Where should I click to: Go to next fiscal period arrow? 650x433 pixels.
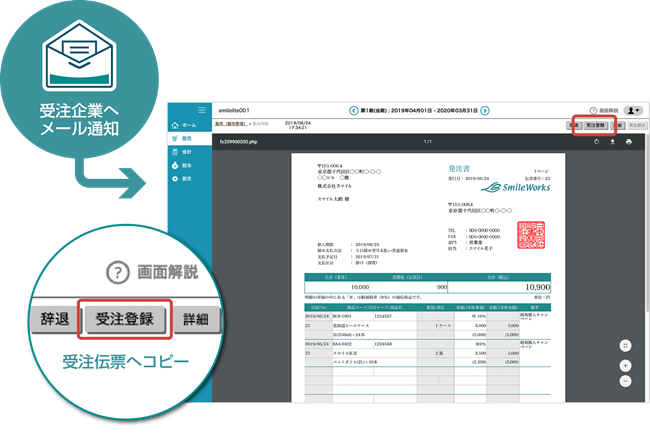(x=486, y=110)
